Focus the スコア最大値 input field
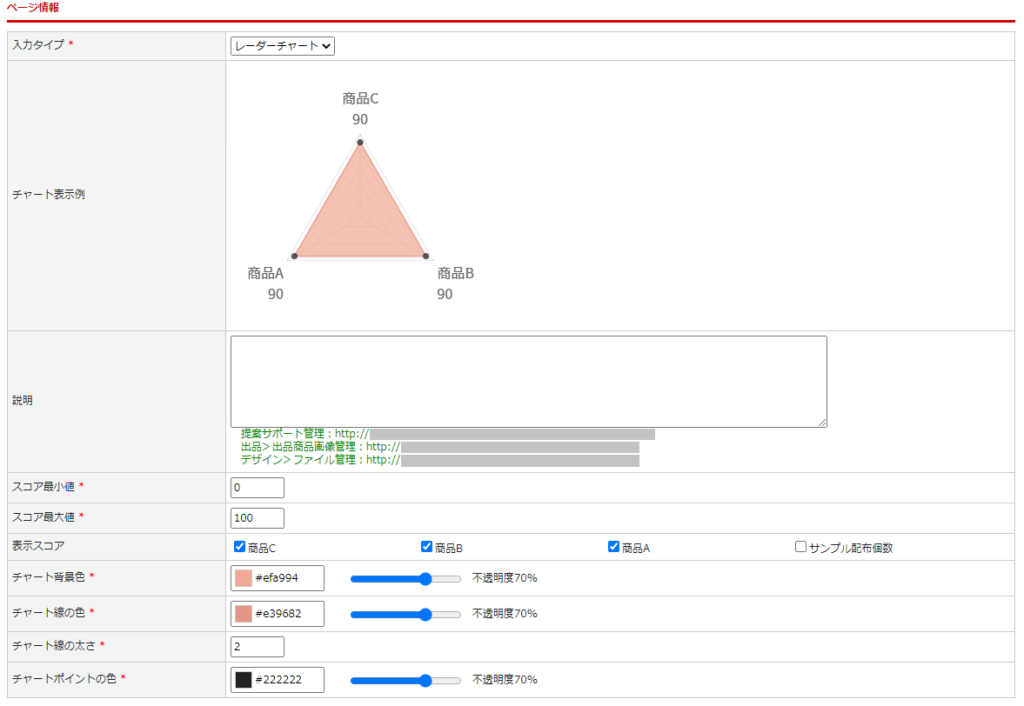The width and height of the screenshot is (1024, 706). pos(257,518)
